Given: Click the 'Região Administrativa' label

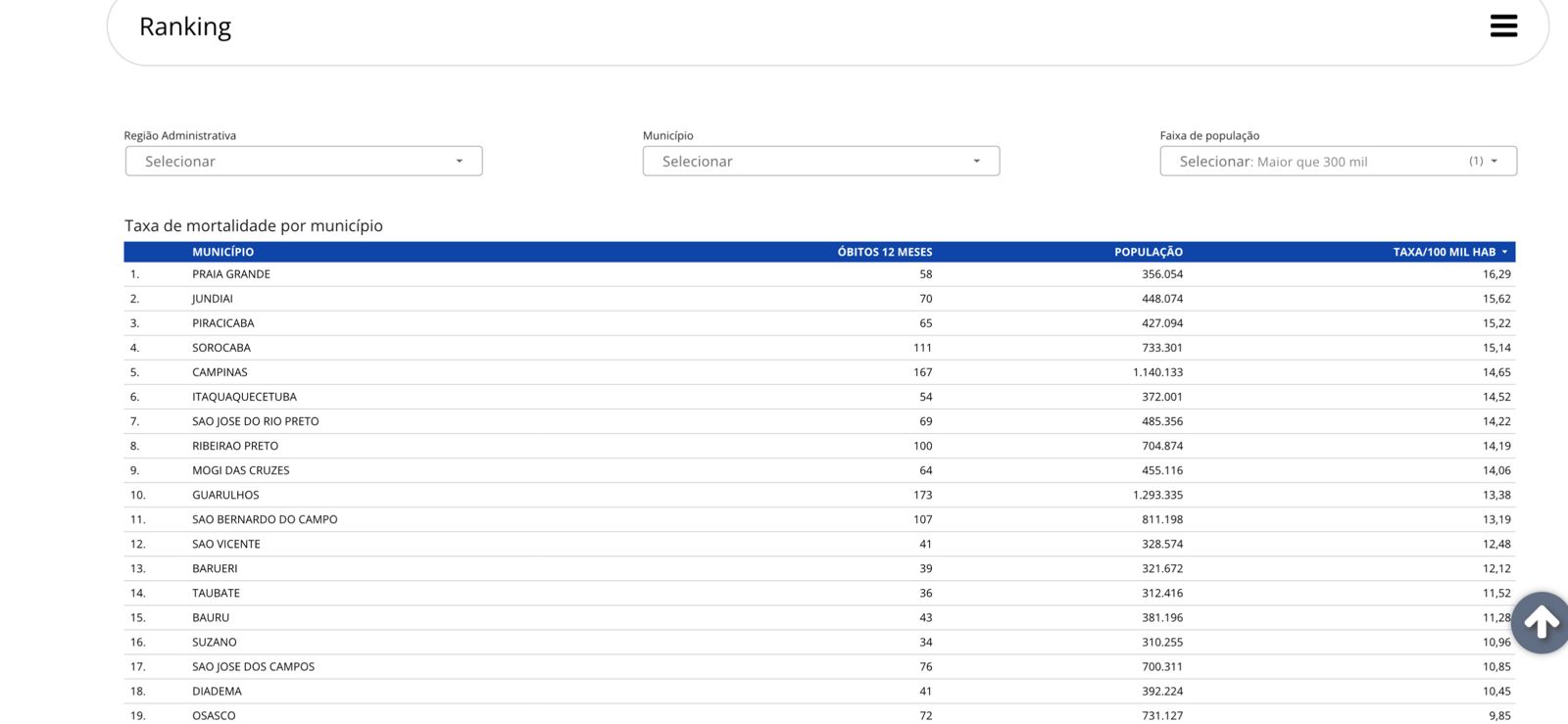Looking at the screenshot, I should (x=180, y=135).
